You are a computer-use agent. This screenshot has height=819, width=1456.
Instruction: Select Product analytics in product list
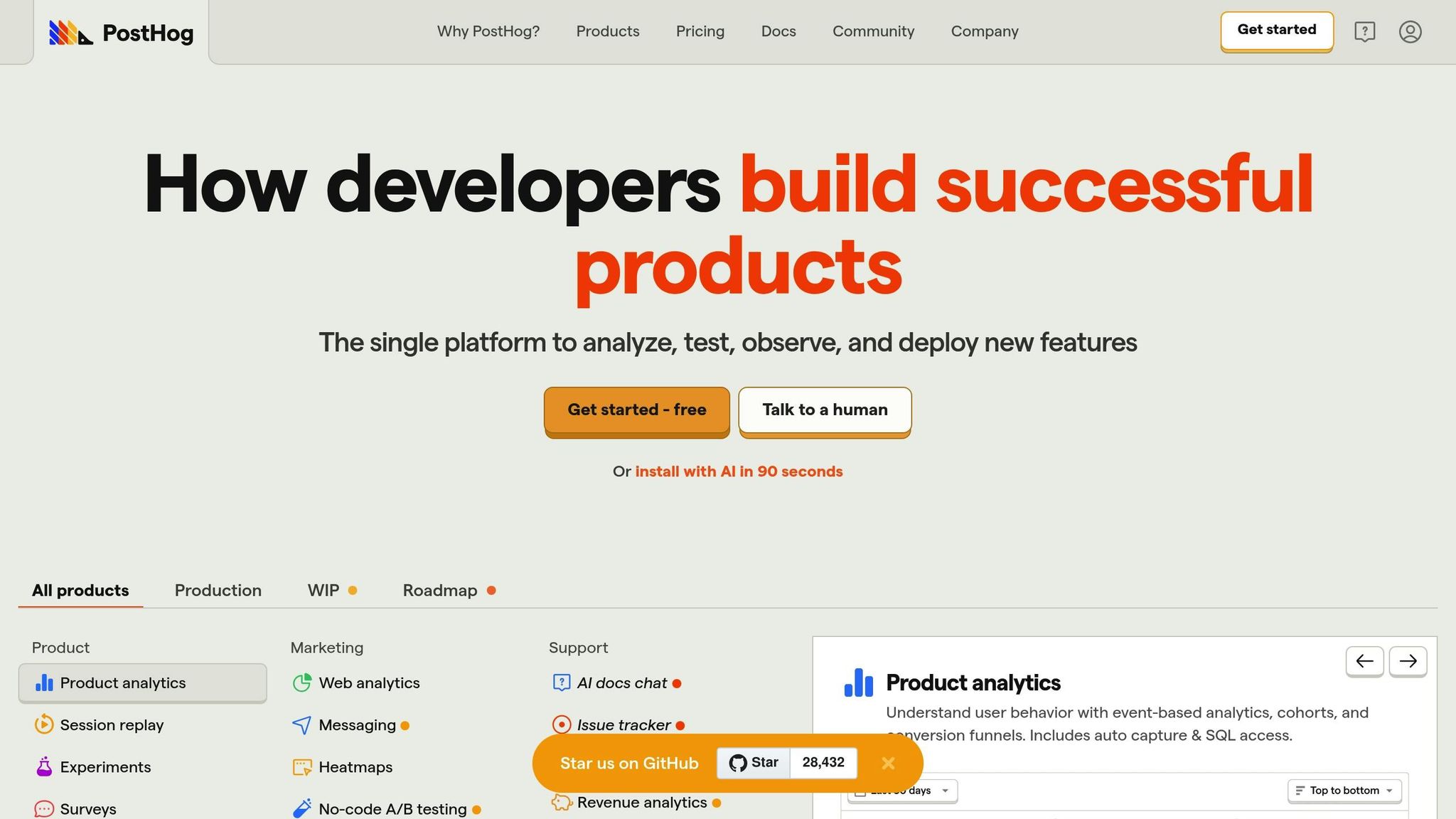(x=142, y=682)
